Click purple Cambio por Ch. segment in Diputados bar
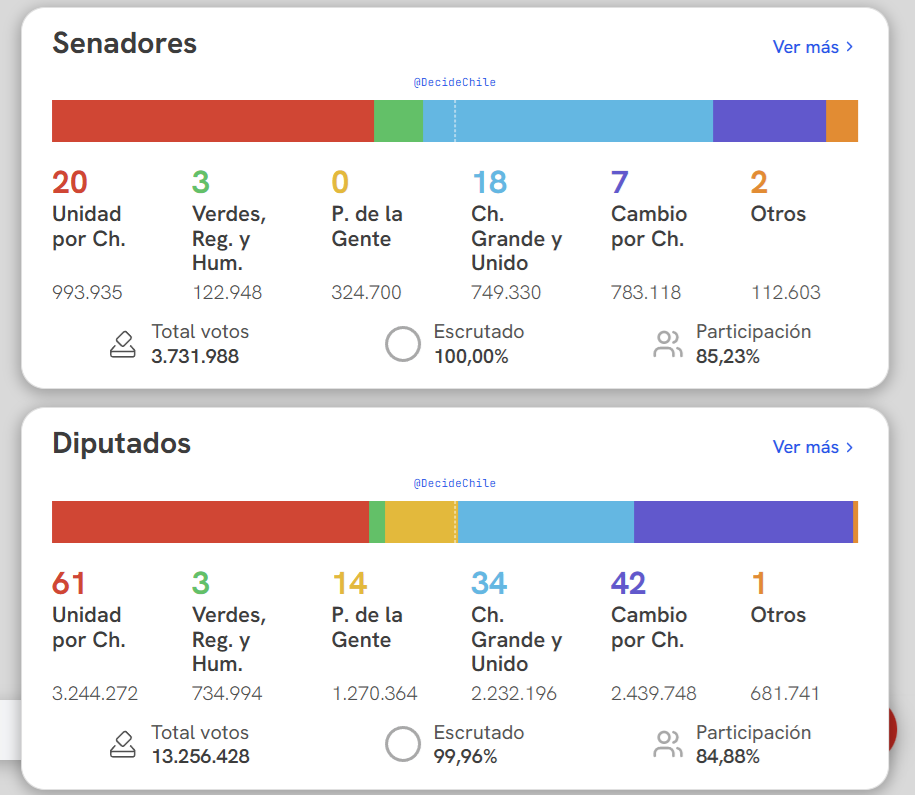 743,522
